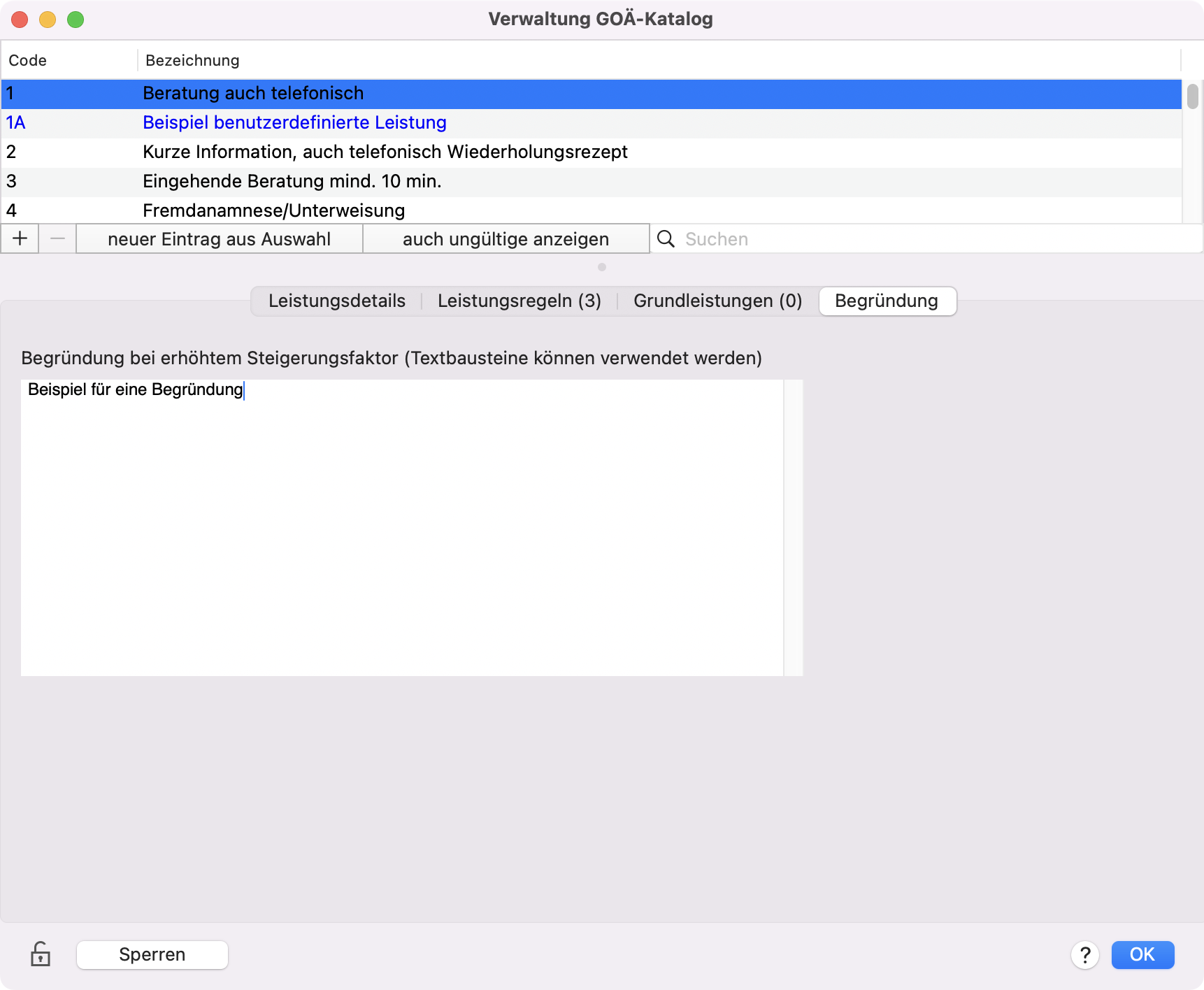
Task: Select the Begründung tab
Action: (887, 301)
